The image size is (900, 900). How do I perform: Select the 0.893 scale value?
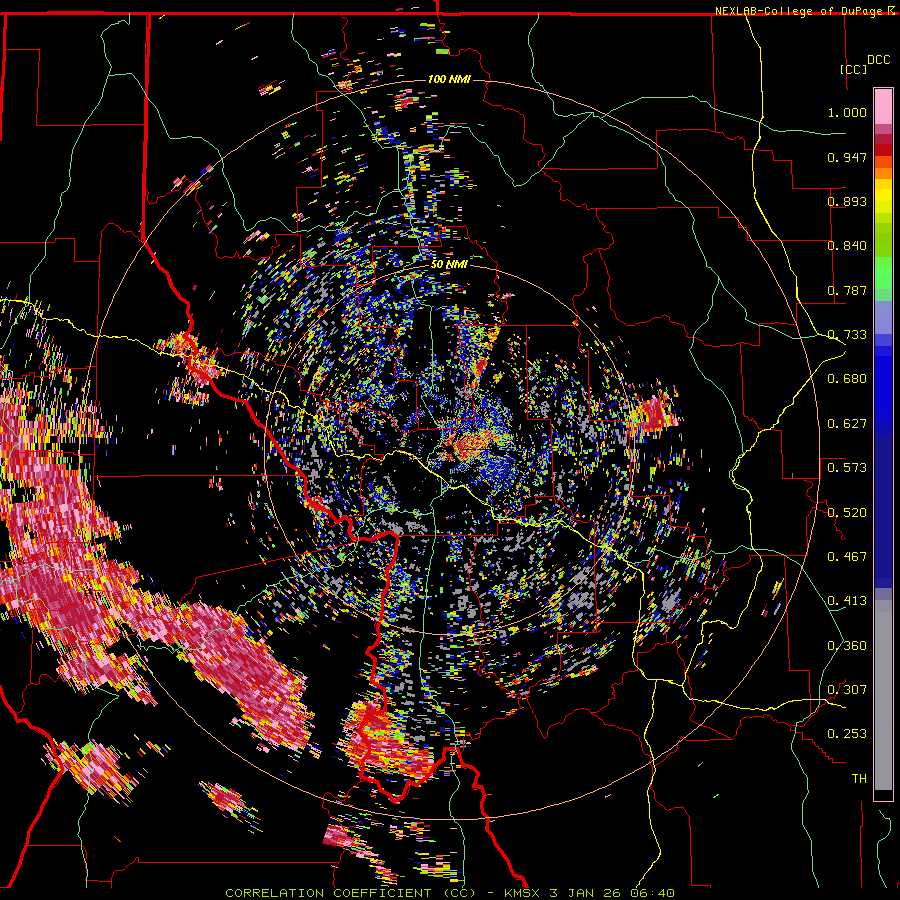847,201
